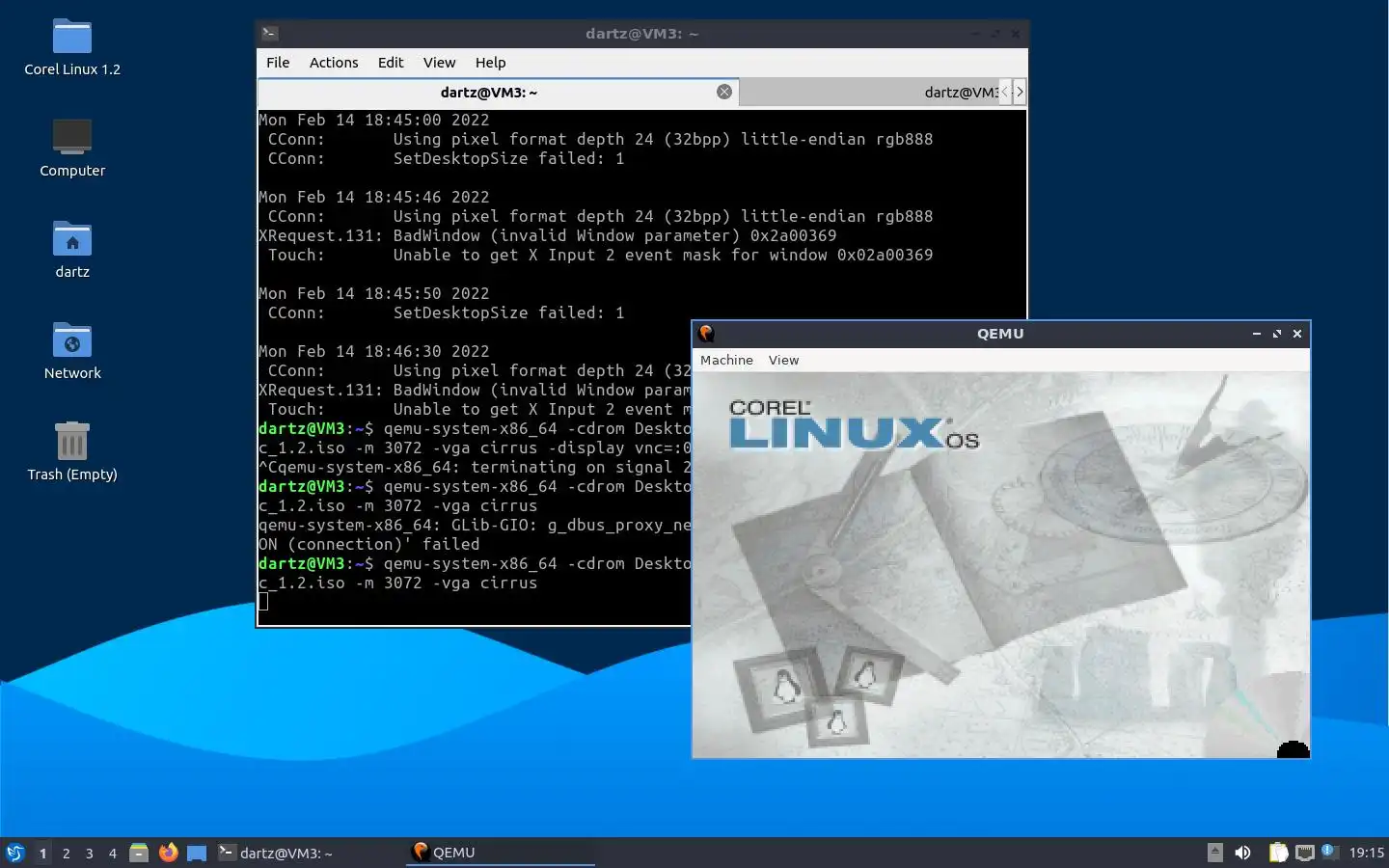Click the QEMU logo in QEMU title bar
Viewport: 1389px width, 868px height.
706,334
